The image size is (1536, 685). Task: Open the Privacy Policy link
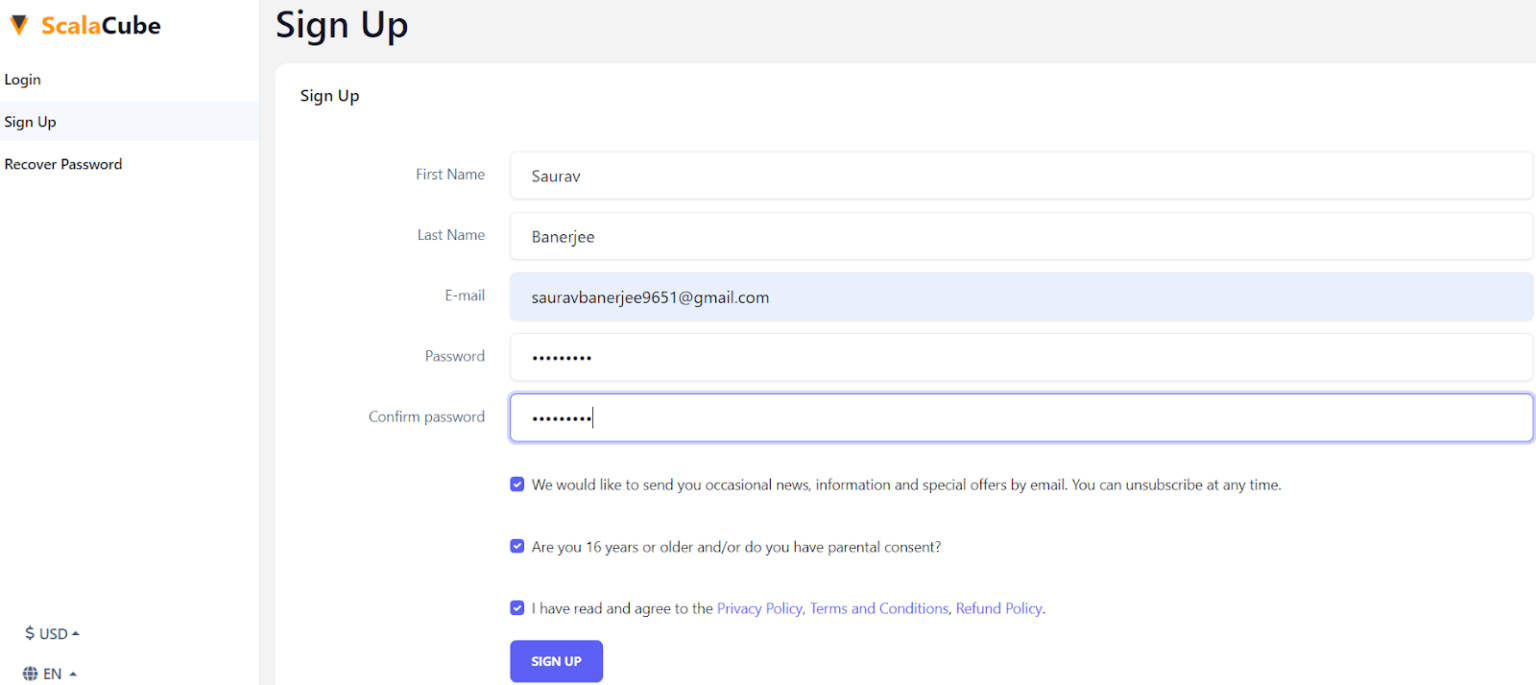[x=759, y=608]
